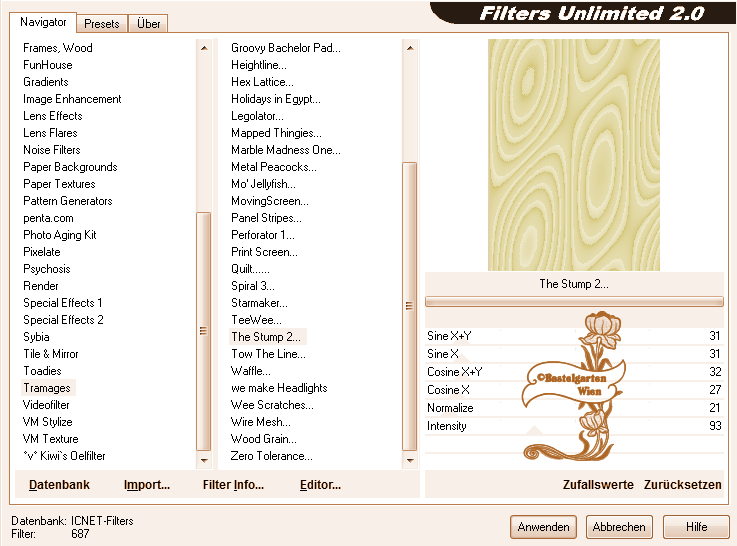737x546 pixels.
Task: Click the Import... button
Action: pyautogui.click(x=147, y=484)
